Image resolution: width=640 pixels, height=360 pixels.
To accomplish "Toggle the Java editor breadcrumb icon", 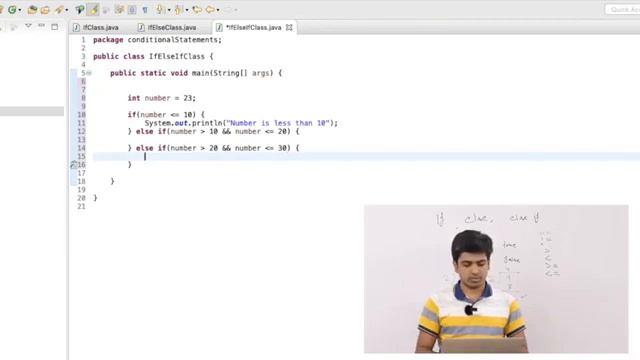I will click(x=80, y=9).
